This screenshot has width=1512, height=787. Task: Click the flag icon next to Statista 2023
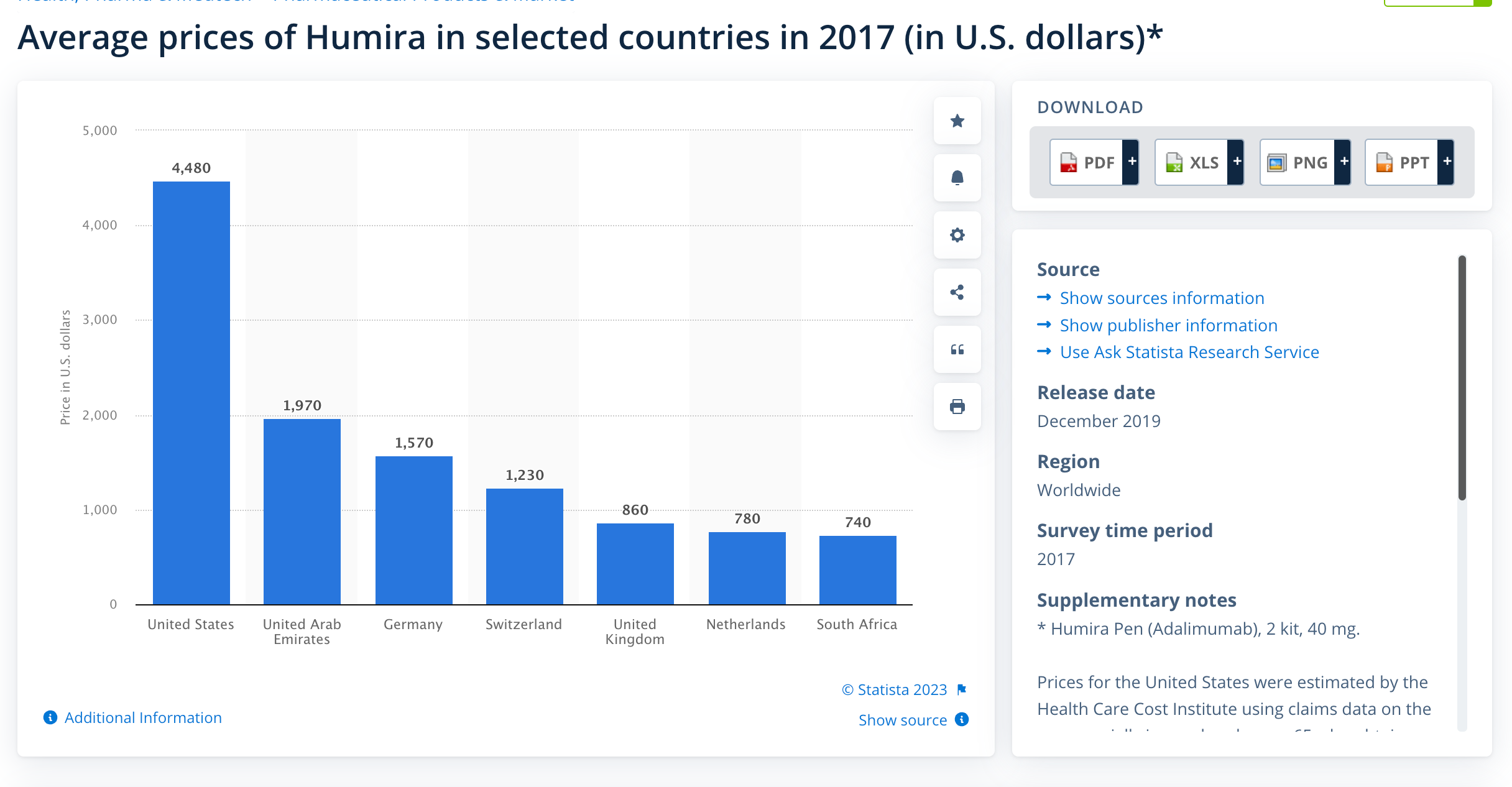tap(962, 689)
